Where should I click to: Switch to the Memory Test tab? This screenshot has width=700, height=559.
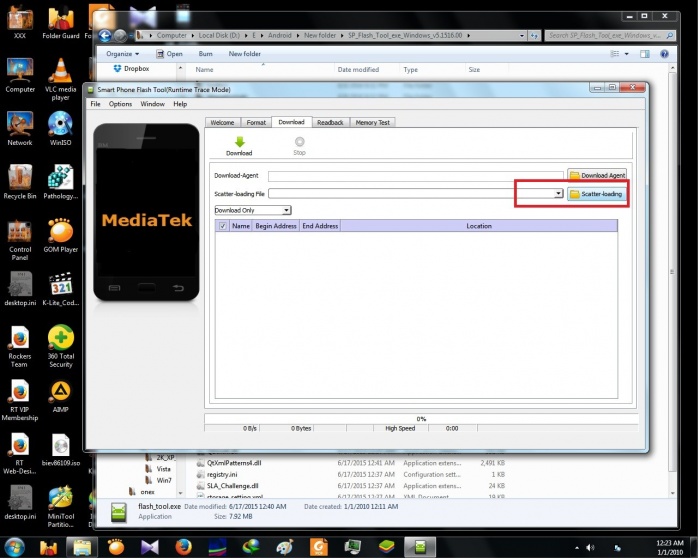[x=373, y=122]
